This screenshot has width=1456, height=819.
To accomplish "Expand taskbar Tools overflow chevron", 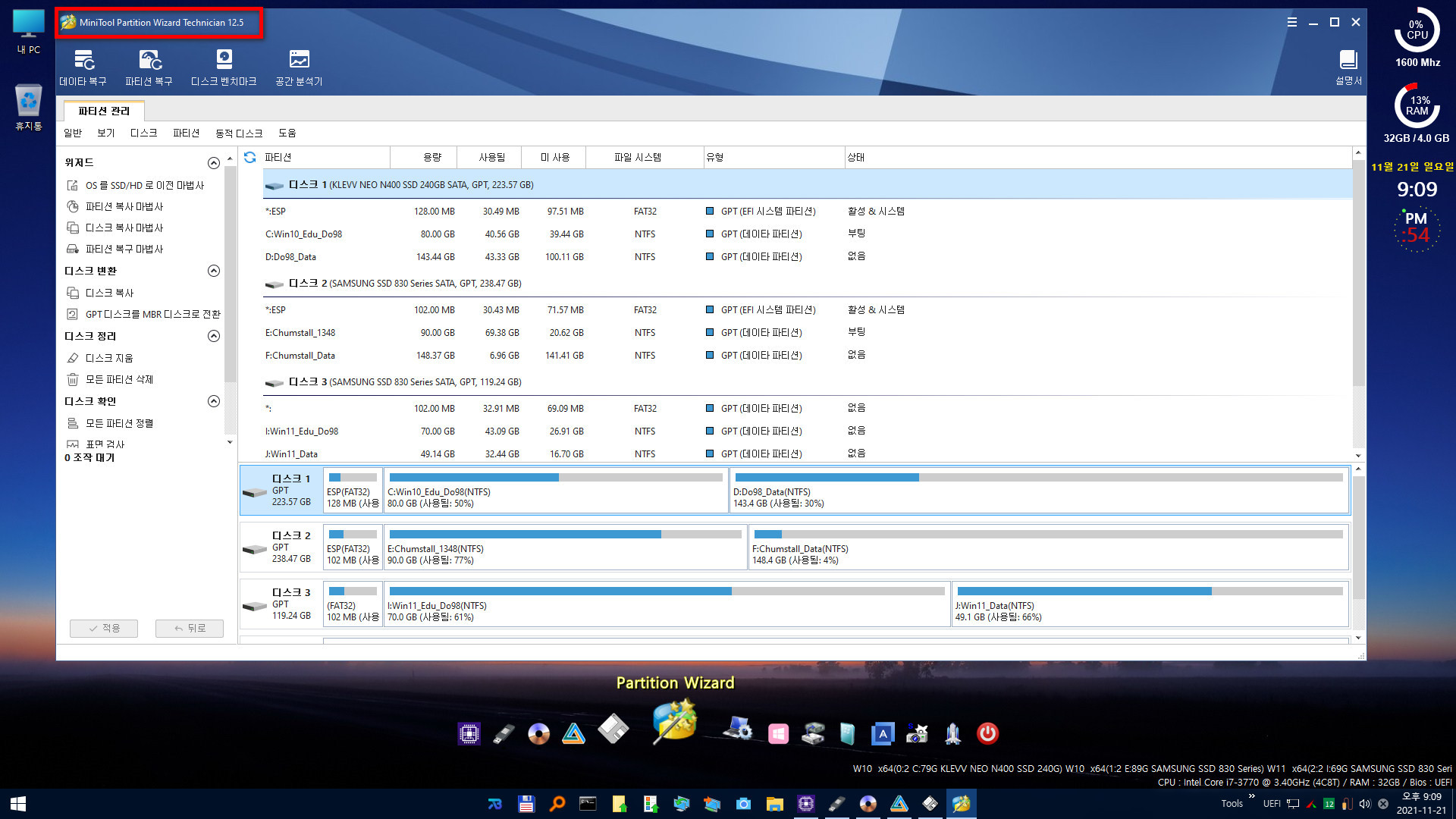I will (1251, 796).
